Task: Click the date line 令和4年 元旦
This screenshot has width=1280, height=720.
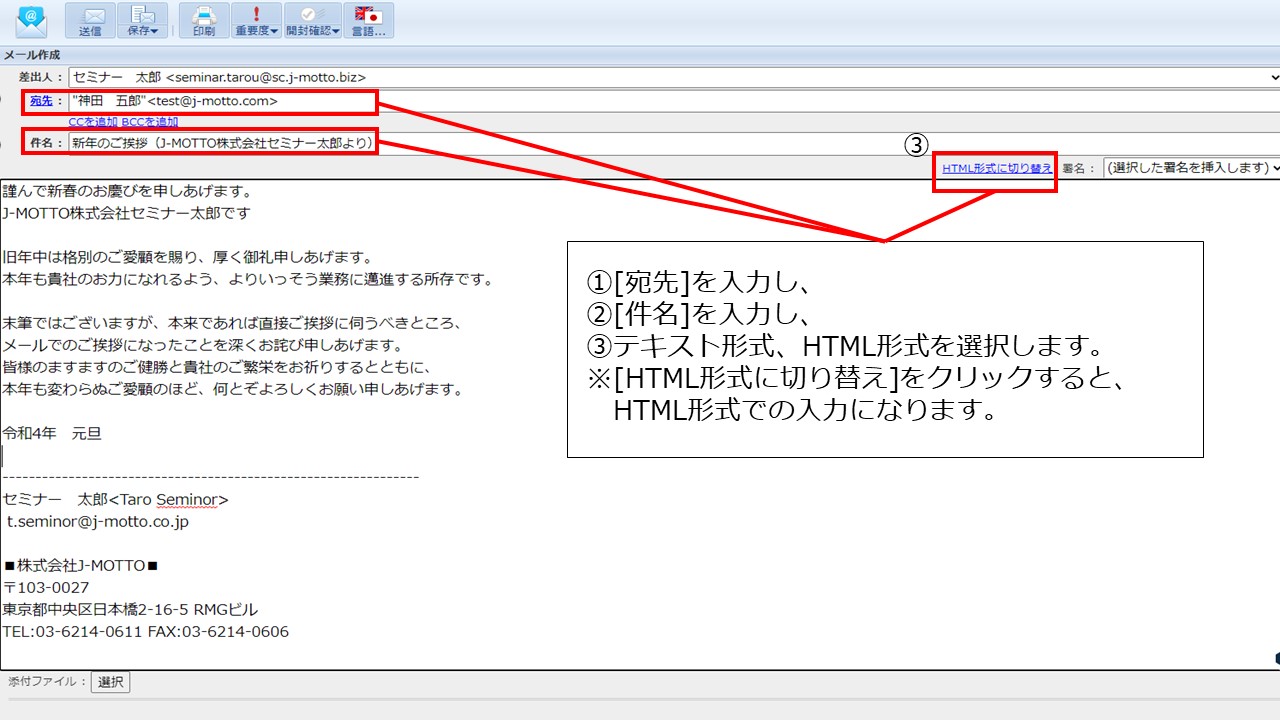Action: (x=52, y=433)
